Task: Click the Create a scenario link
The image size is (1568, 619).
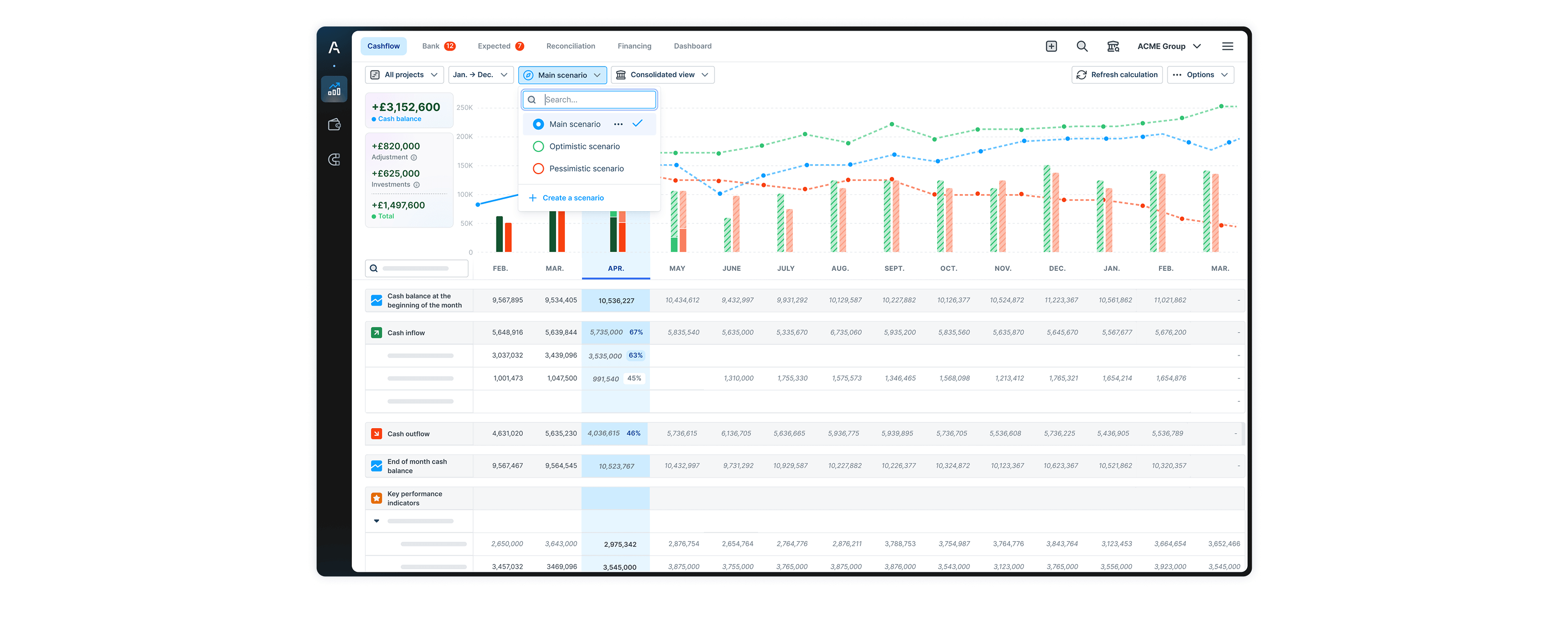Action: click(x=572, y=198)
